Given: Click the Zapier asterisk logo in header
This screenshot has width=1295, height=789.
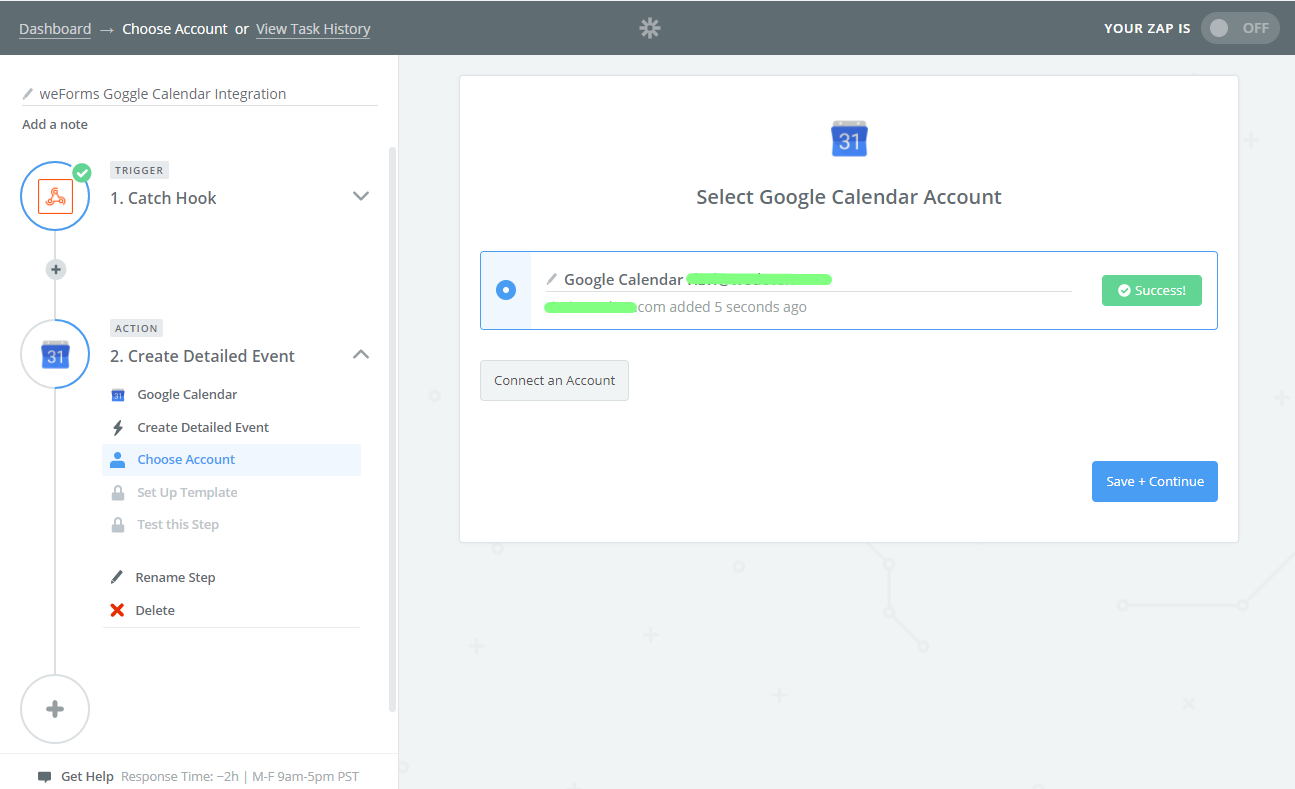Looking at the screenshot, I should 650,28.
